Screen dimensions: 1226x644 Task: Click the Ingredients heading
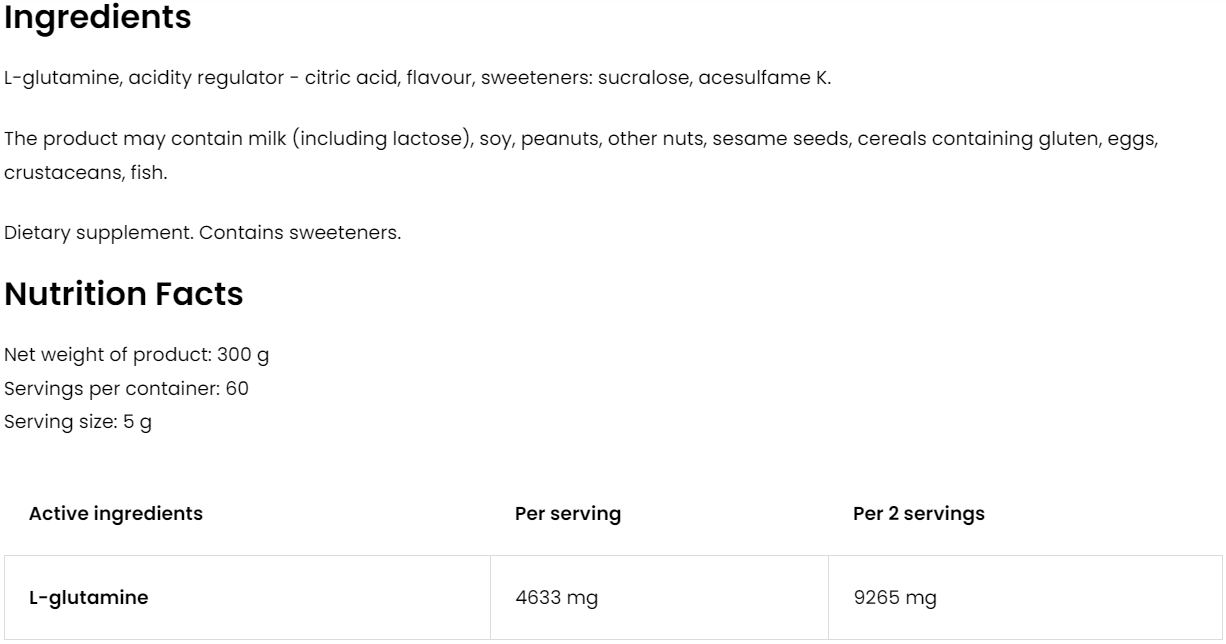coord(98,18)
